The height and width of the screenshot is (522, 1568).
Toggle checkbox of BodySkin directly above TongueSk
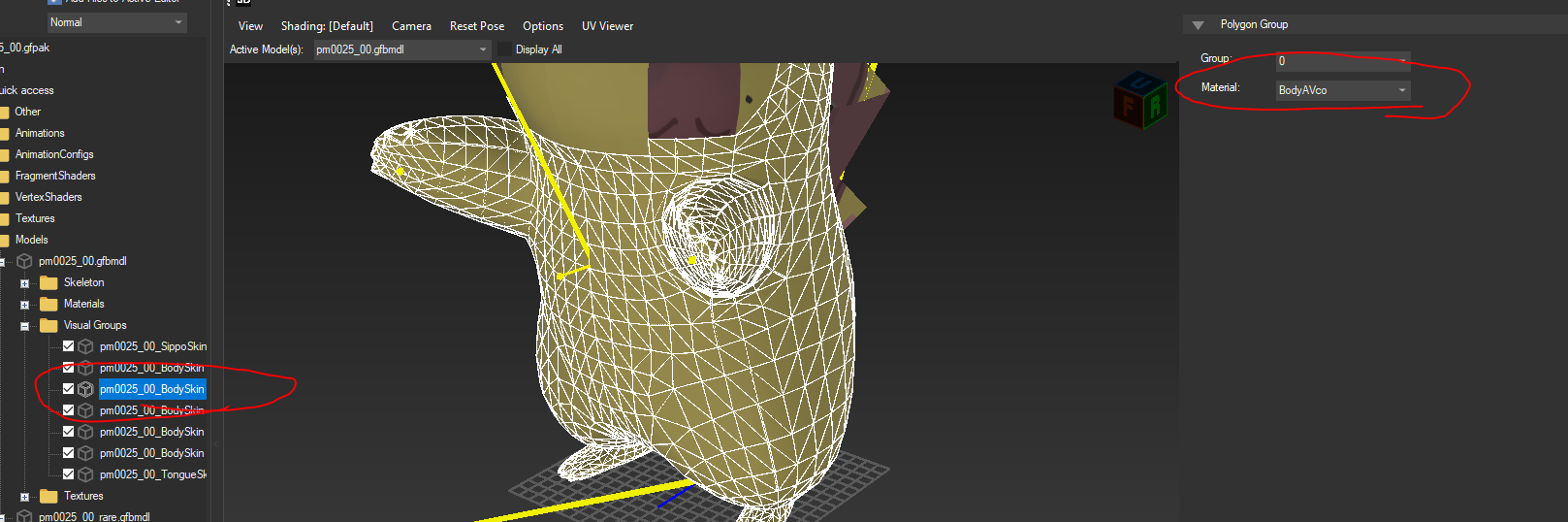point(68,452)
